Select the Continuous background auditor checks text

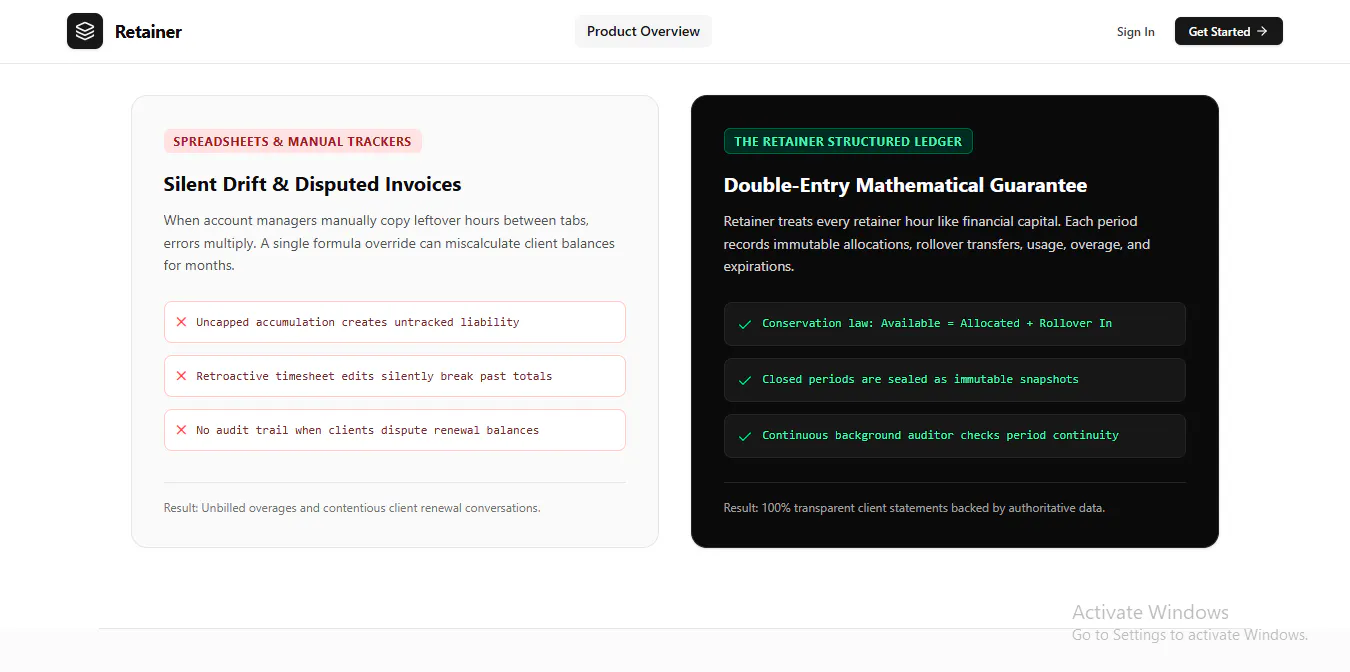pyautogui.click(x=940, y=435)
